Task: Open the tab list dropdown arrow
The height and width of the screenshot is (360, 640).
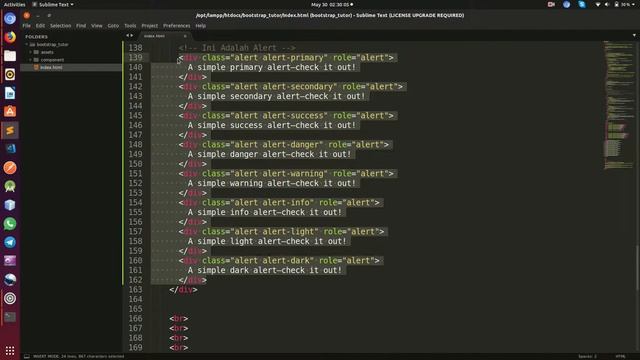Action: click(x=634, y=36)
